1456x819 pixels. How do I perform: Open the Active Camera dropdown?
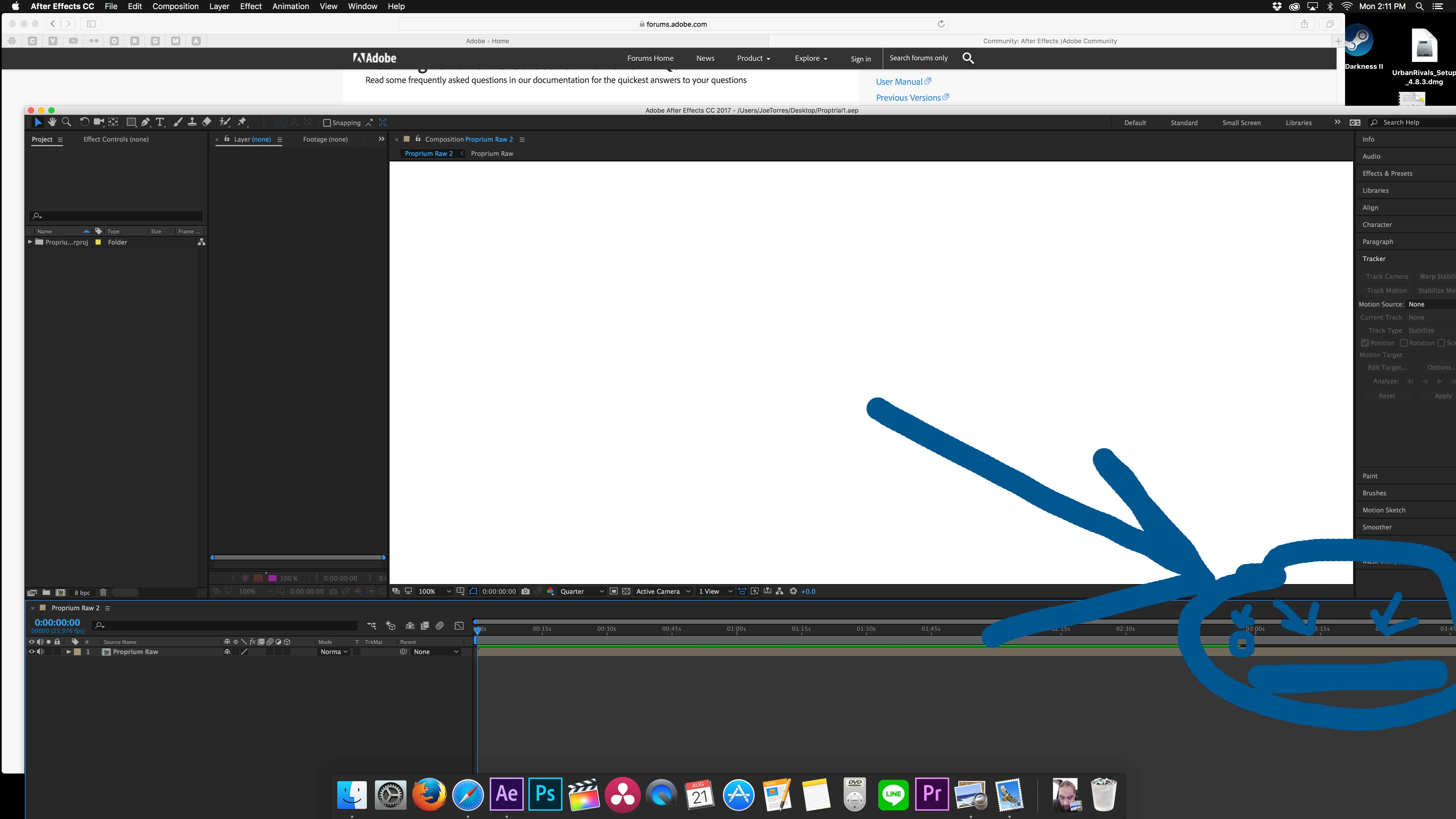coord(662,591)
